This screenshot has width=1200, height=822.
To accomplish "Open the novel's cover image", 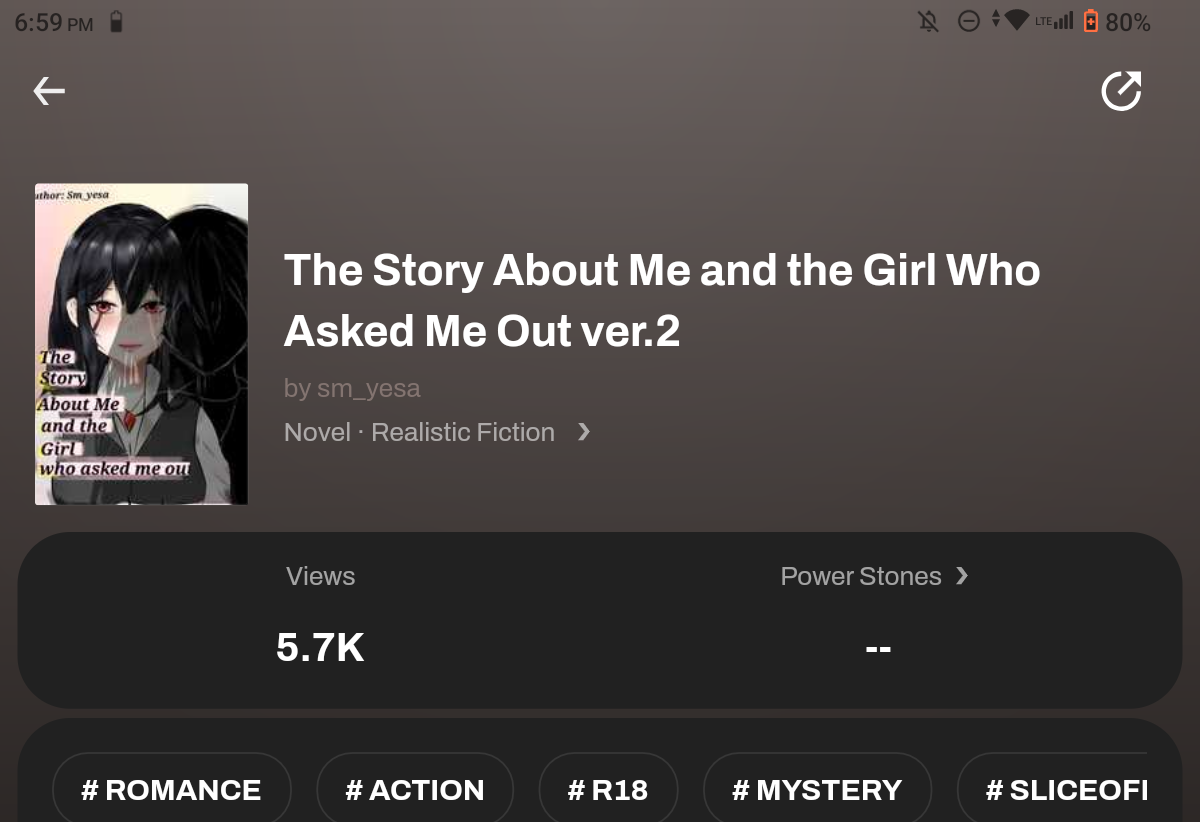I will coord(141,344).
